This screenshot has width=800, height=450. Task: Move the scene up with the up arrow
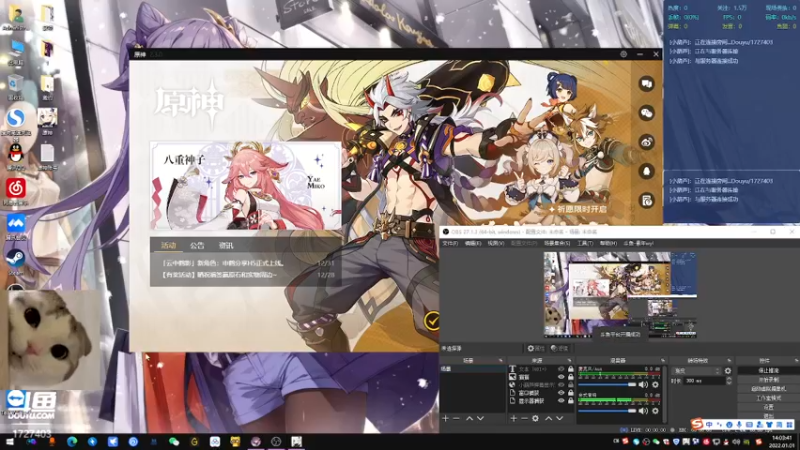[x=469, y=418]
